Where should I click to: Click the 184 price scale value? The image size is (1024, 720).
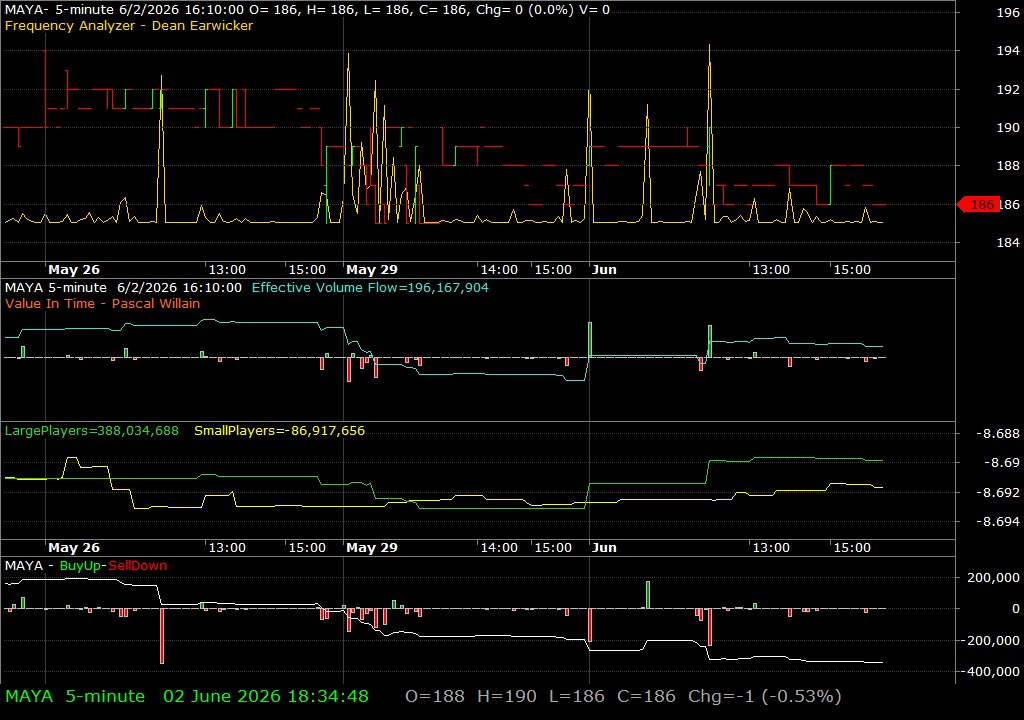point(1008,243)
